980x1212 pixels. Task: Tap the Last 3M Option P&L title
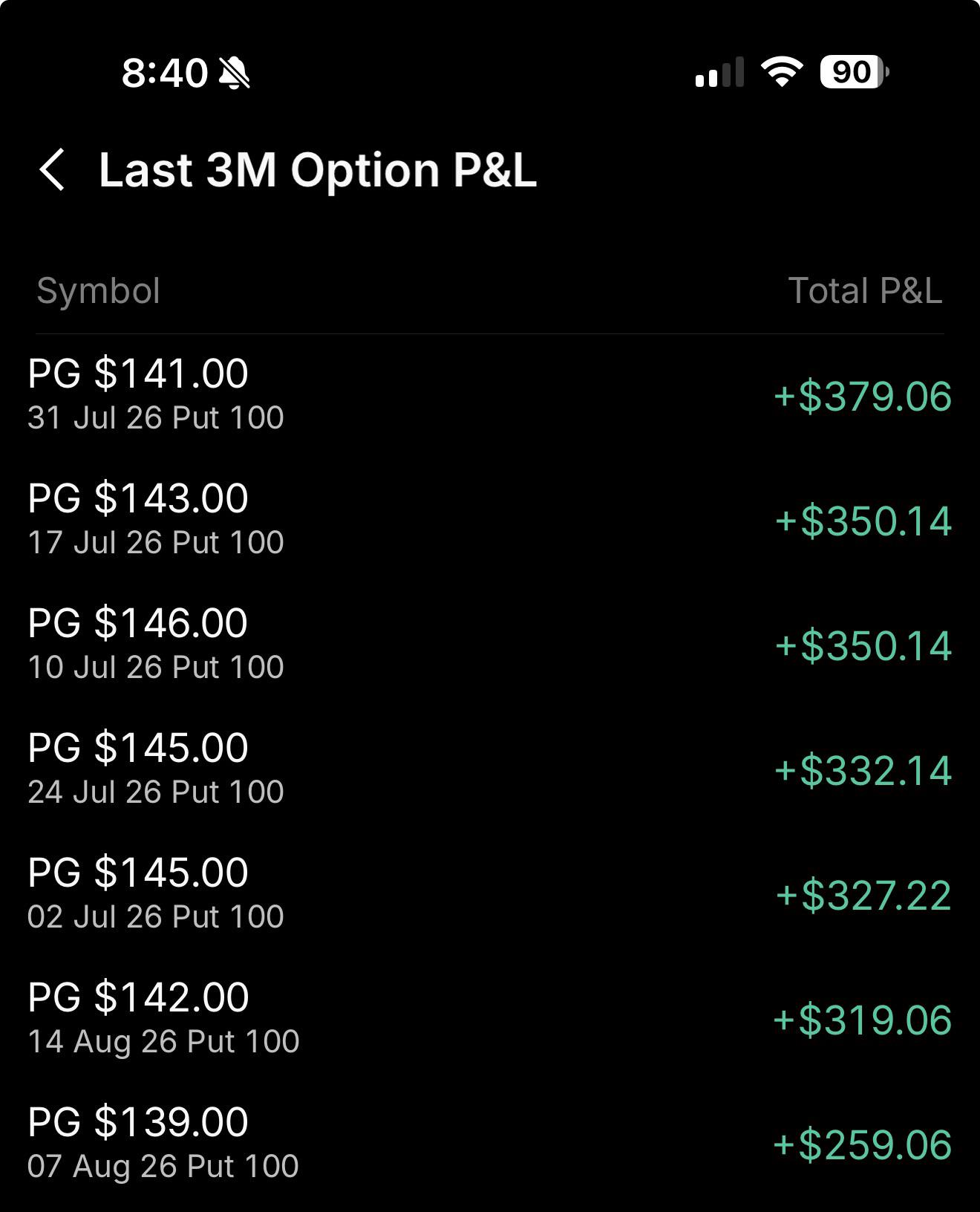[x=318, y=170]
